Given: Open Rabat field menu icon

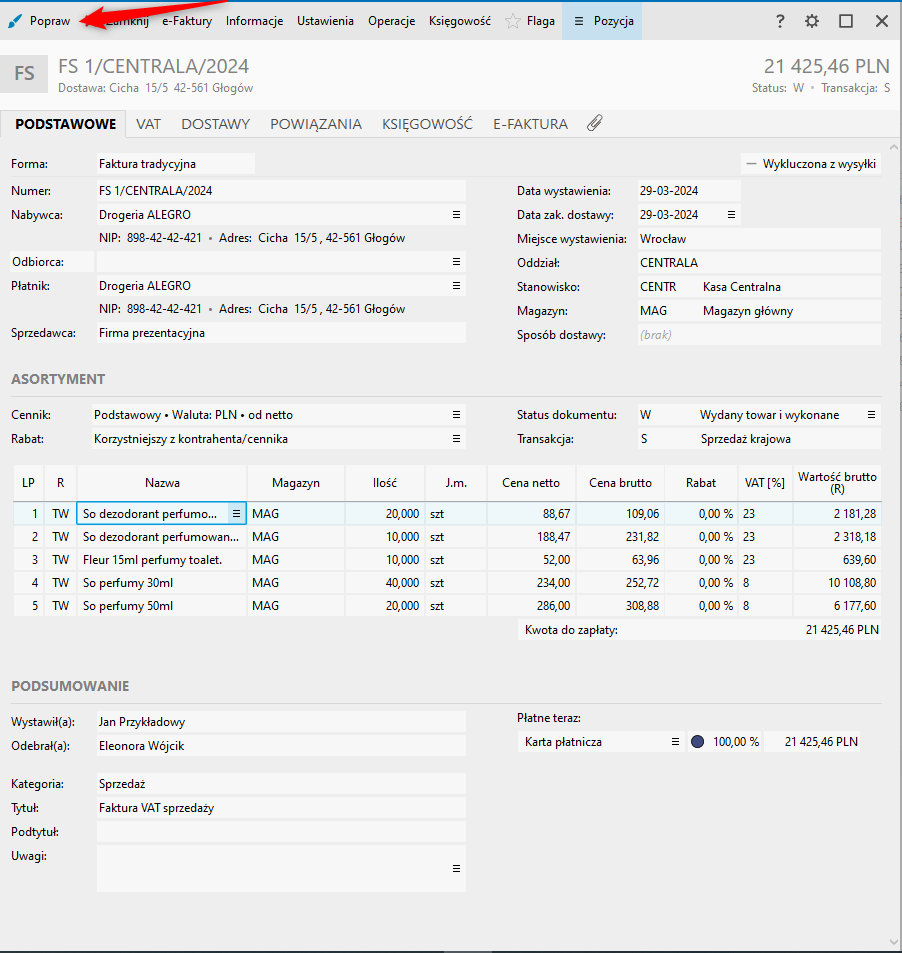Looking at the screenshot, I should [456, 439].
